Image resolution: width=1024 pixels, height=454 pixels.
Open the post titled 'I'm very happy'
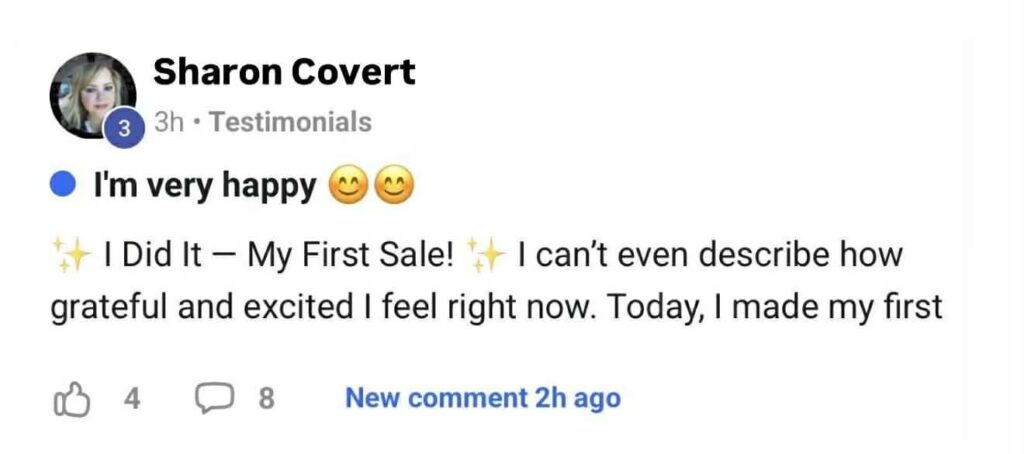(x=205, y=185)
